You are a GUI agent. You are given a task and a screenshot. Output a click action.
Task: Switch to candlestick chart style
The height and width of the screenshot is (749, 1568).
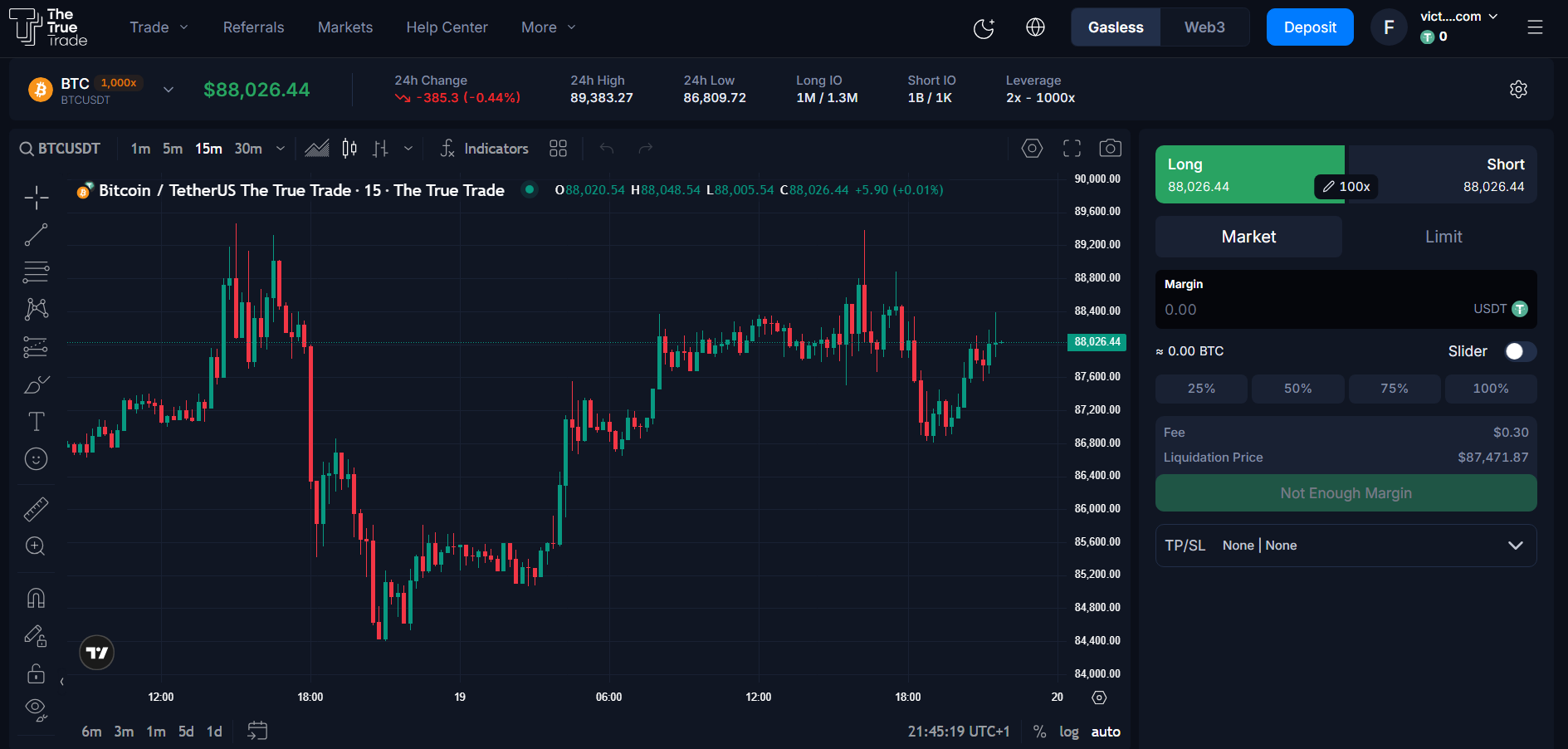[x=349, y=149]
